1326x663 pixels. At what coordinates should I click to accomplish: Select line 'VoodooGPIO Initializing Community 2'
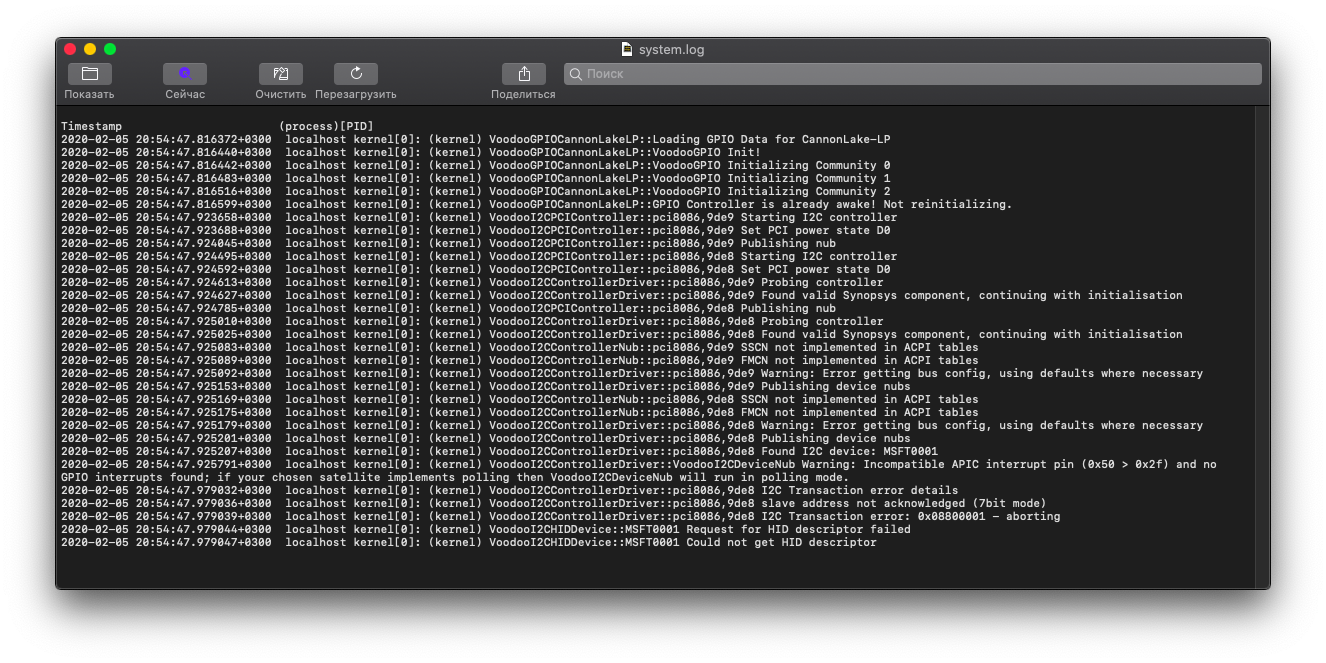click(475, 191)
